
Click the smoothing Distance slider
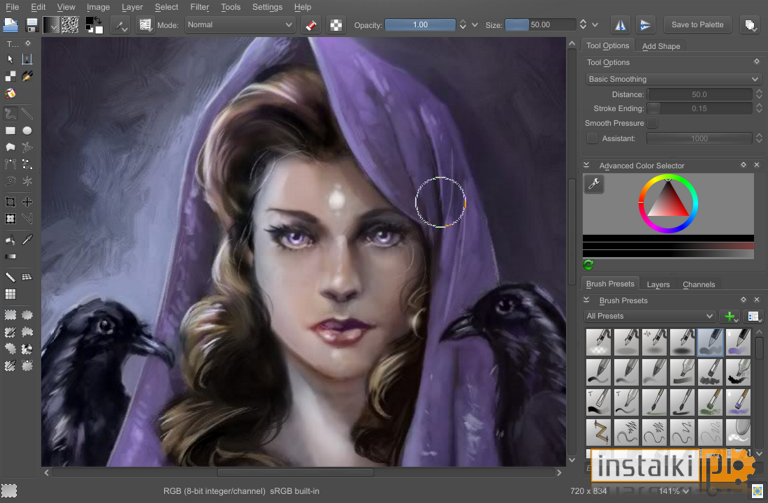(699, 94)
